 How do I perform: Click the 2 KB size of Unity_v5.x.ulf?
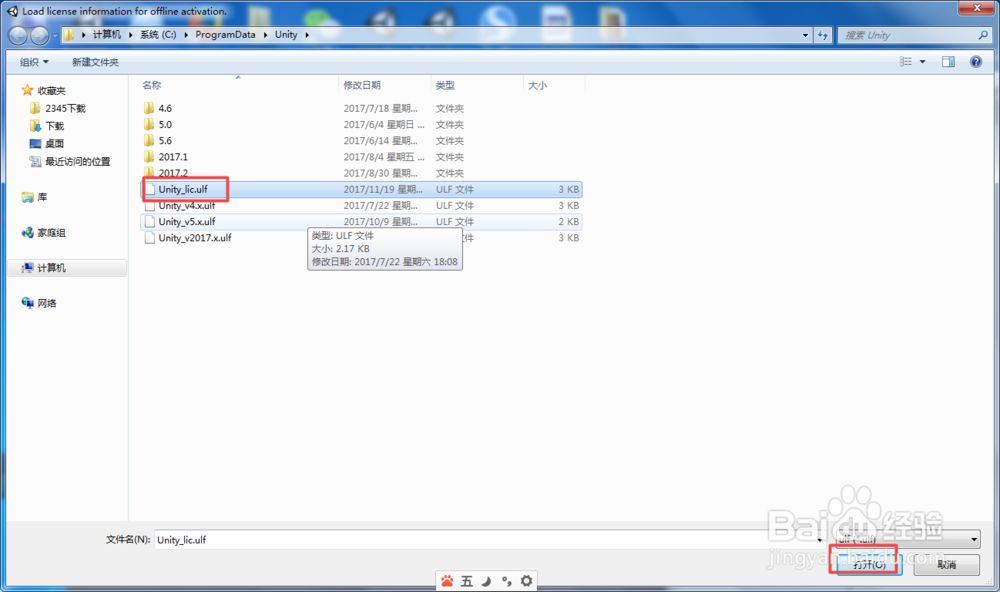(569, 221)
